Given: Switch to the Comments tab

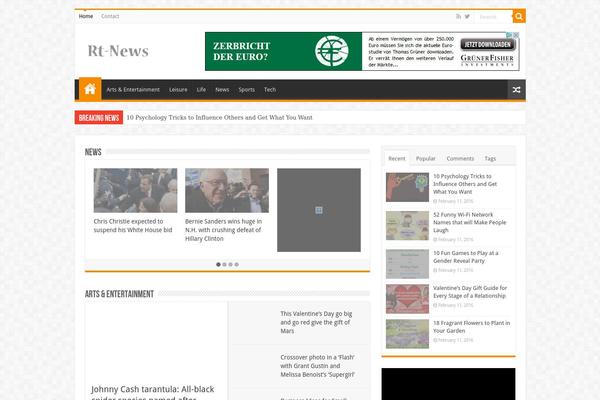Looking at the screenshot, I should (460, 158).
